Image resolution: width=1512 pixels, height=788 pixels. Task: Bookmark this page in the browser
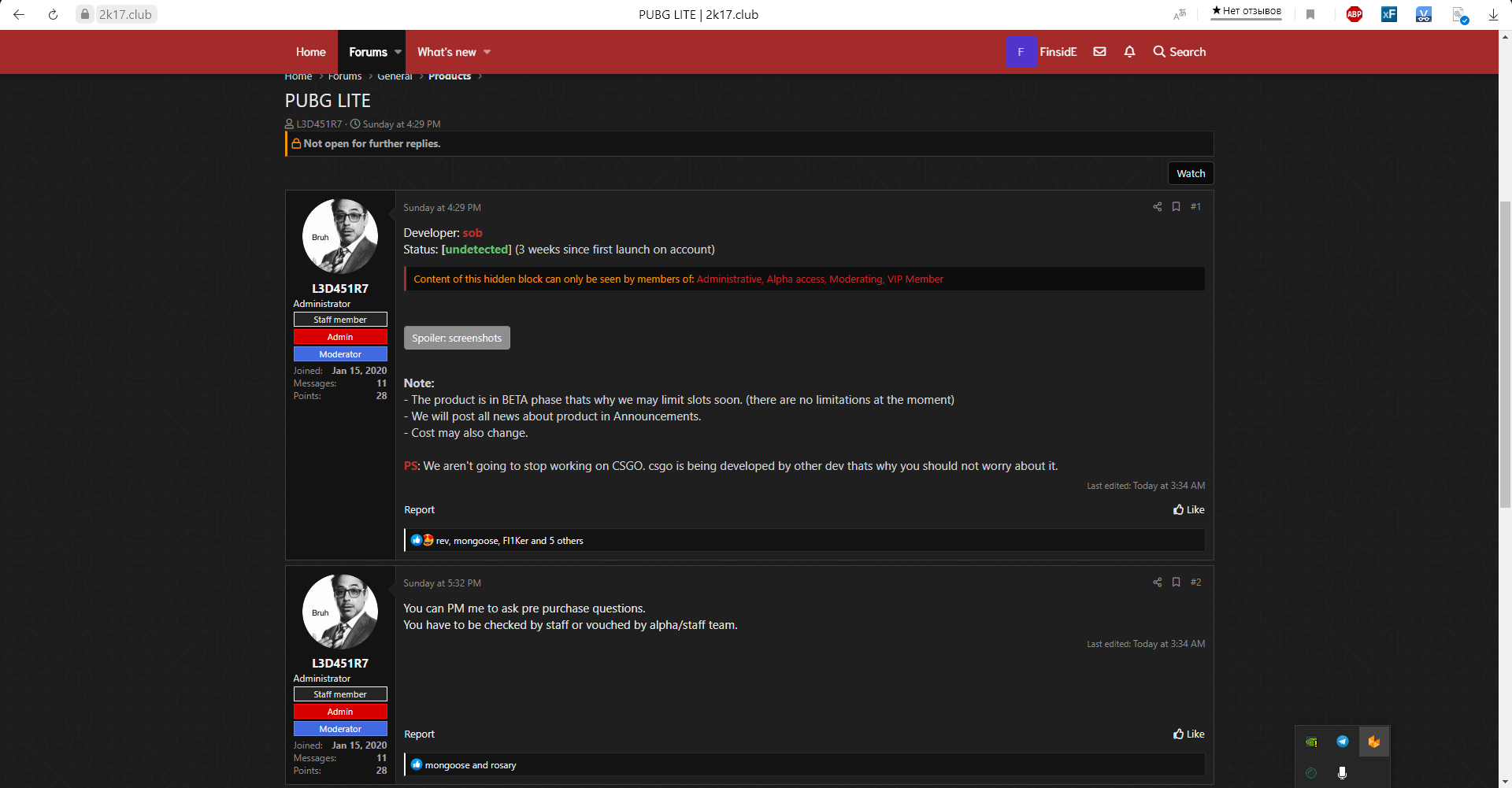coord(1310,14)
